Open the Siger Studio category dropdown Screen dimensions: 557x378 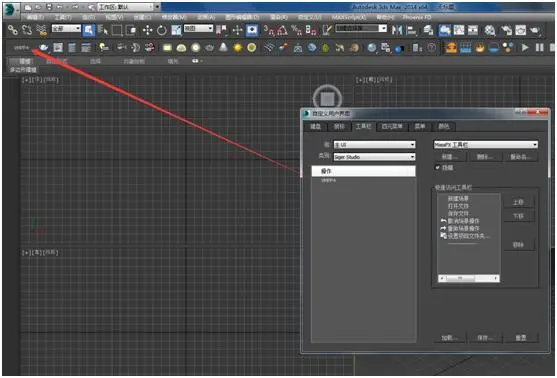coord(374,157)
